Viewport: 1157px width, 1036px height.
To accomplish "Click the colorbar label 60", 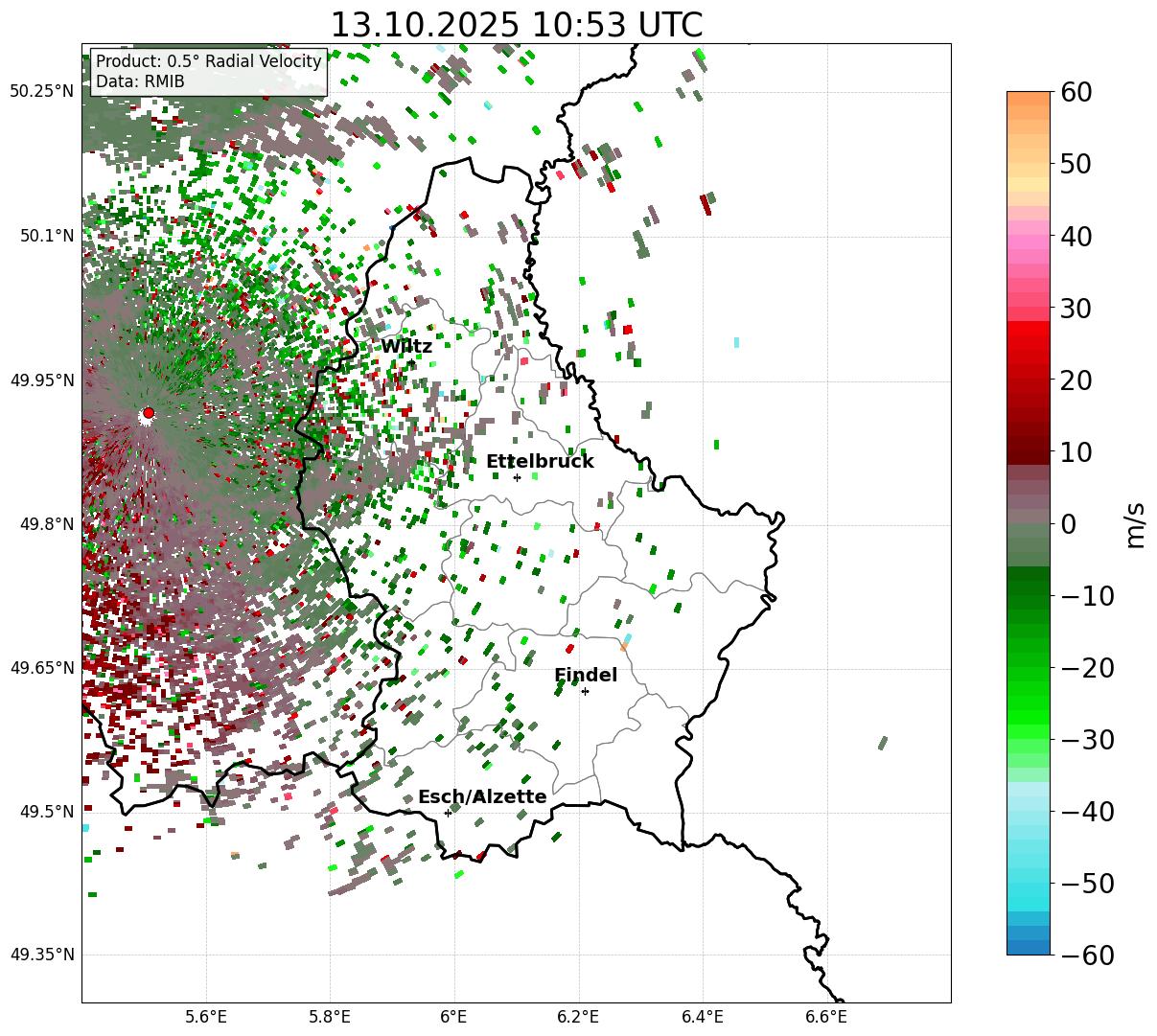I will pyautogui.click(x=1076, y=92).
